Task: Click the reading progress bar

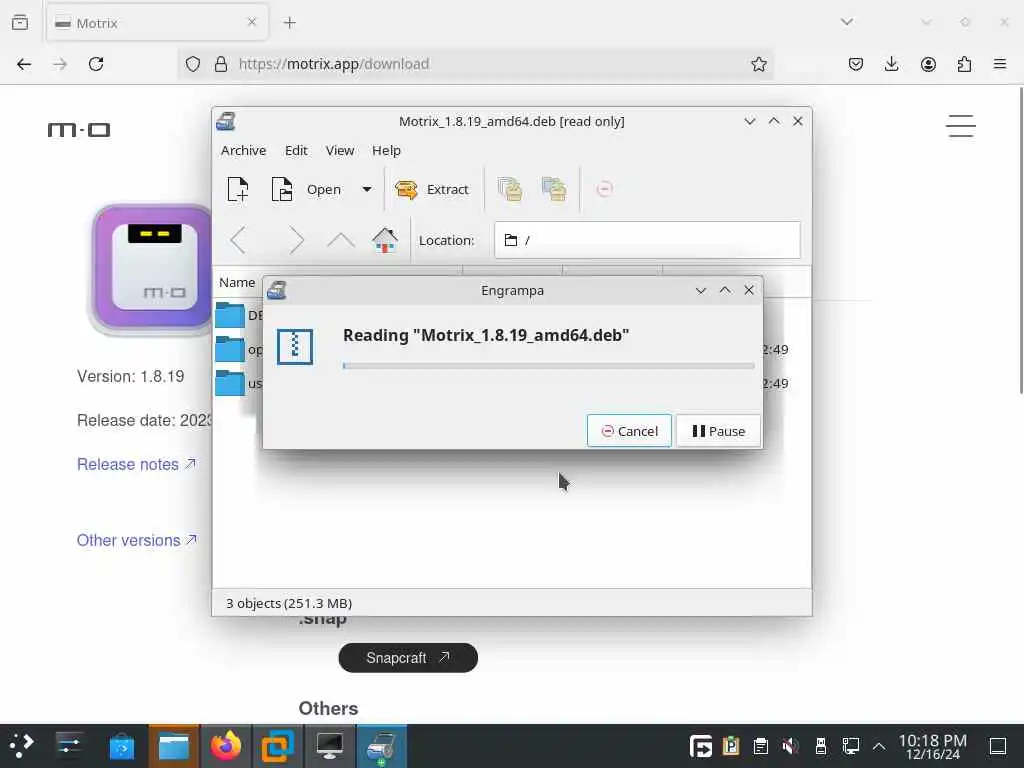Action: pyautogui.click(x=549, y=366)
